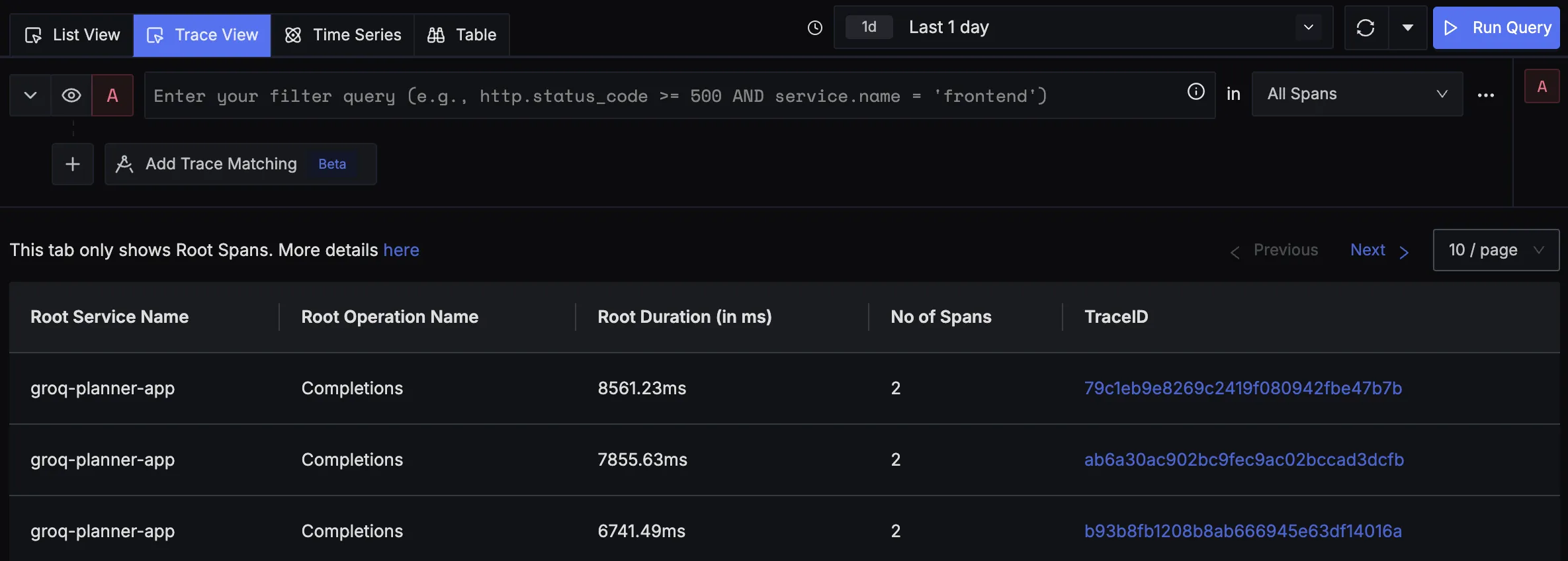
Task: Open the All Spans dropdown
Action: tap(1356, 95)
